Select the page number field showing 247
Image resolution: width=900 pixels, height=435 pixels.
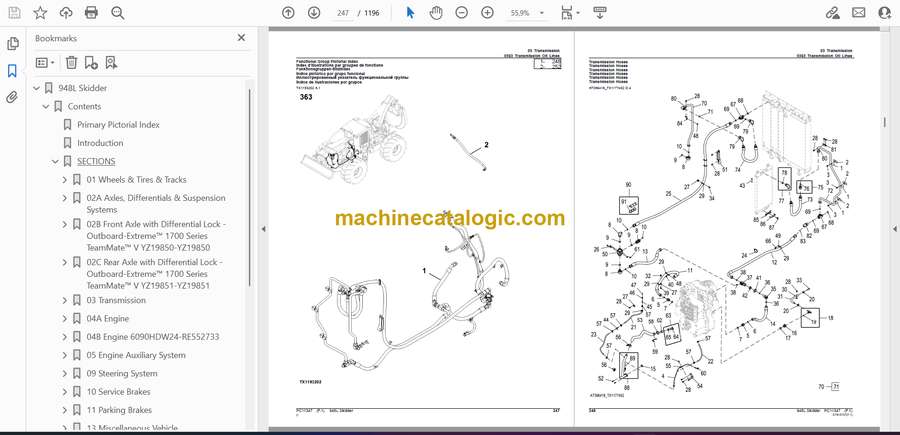[343, 13]
